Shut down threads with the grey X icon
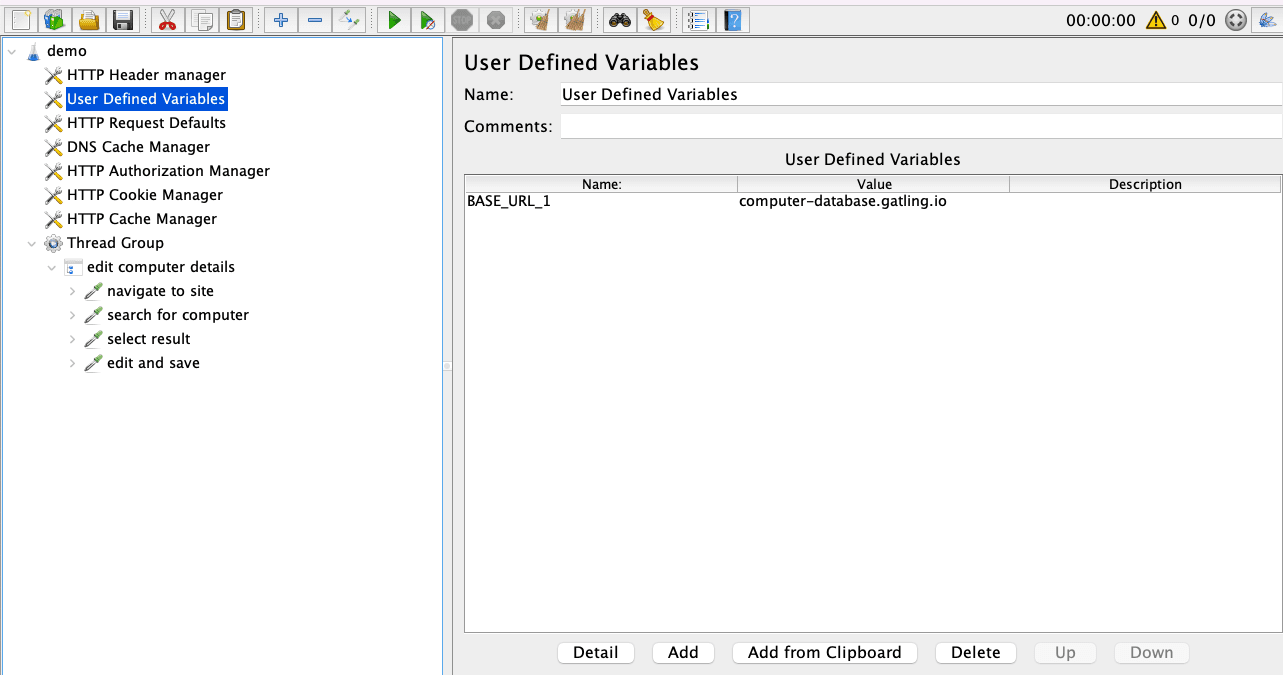This screenshot has width=1283, height=675. [x=495, y=19]
